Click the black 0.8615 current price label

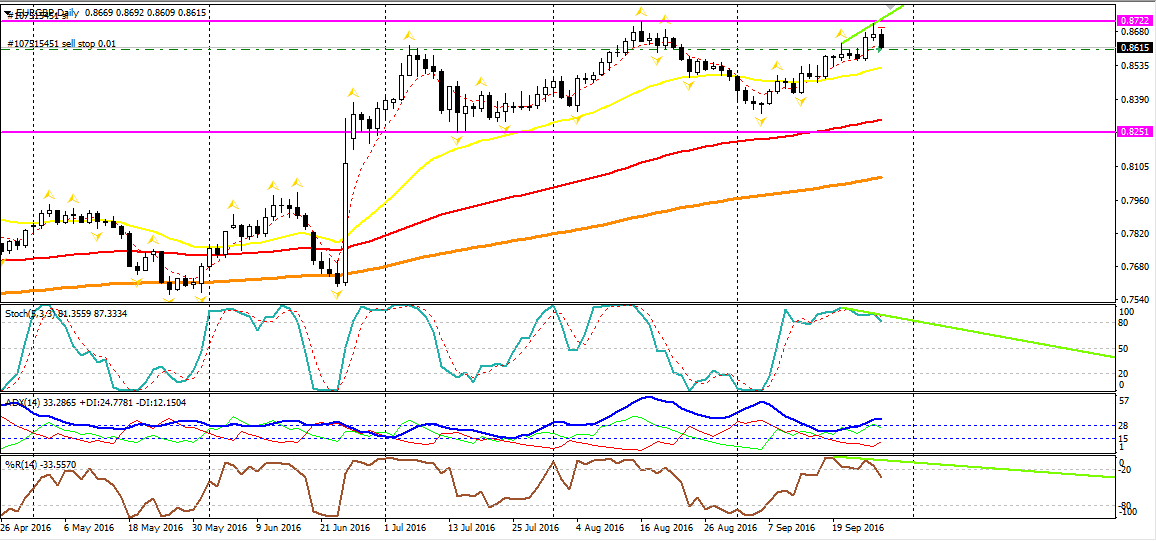(x=1136, y=48)
